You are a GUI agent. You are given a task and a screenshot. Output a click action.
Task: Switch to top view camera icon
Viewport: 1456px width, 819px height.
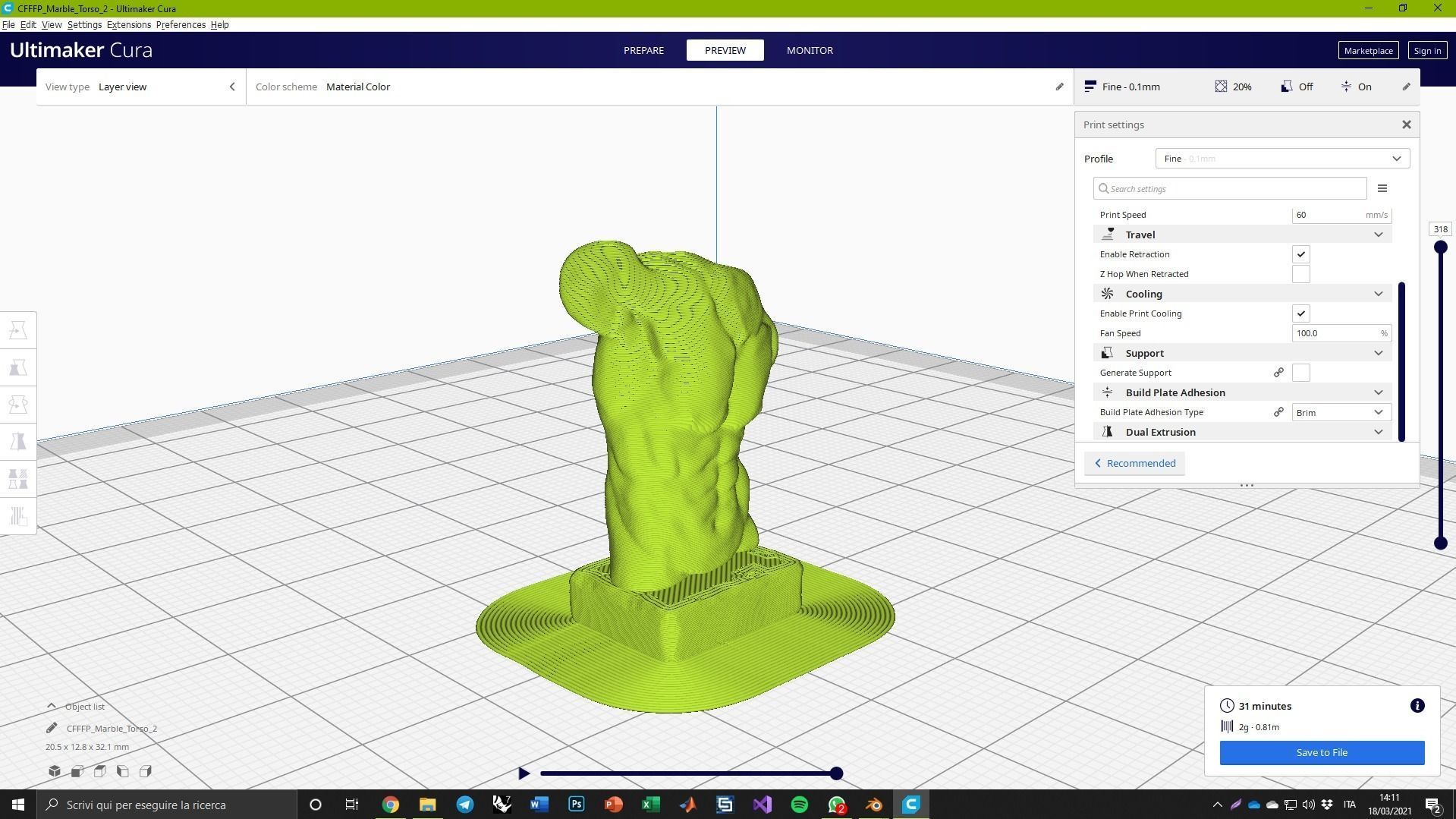point(100,771)
